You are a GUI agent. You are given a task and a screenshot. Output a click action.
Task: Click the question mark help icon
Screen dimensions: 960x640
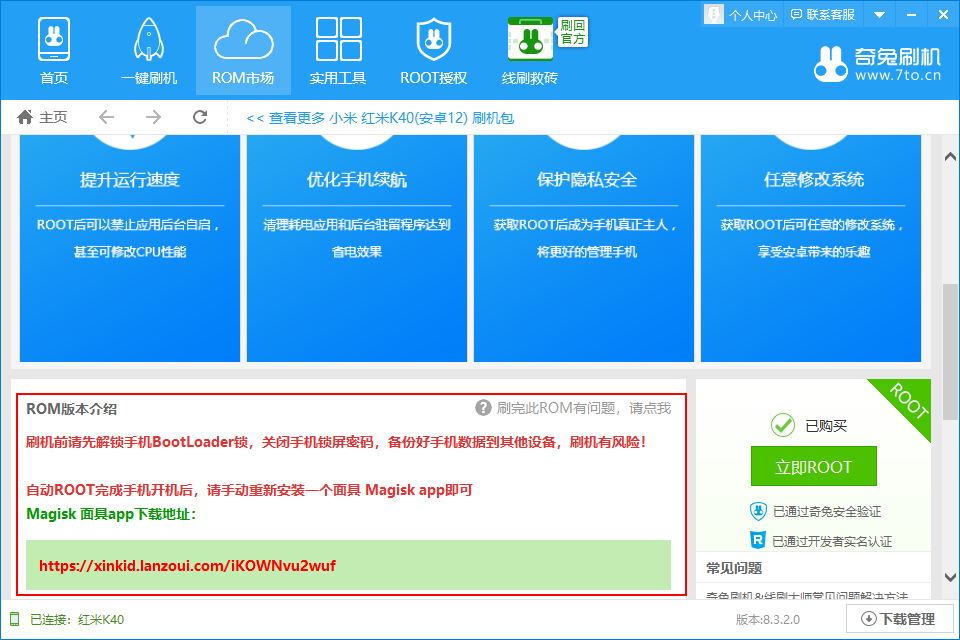tap(483, 408)
